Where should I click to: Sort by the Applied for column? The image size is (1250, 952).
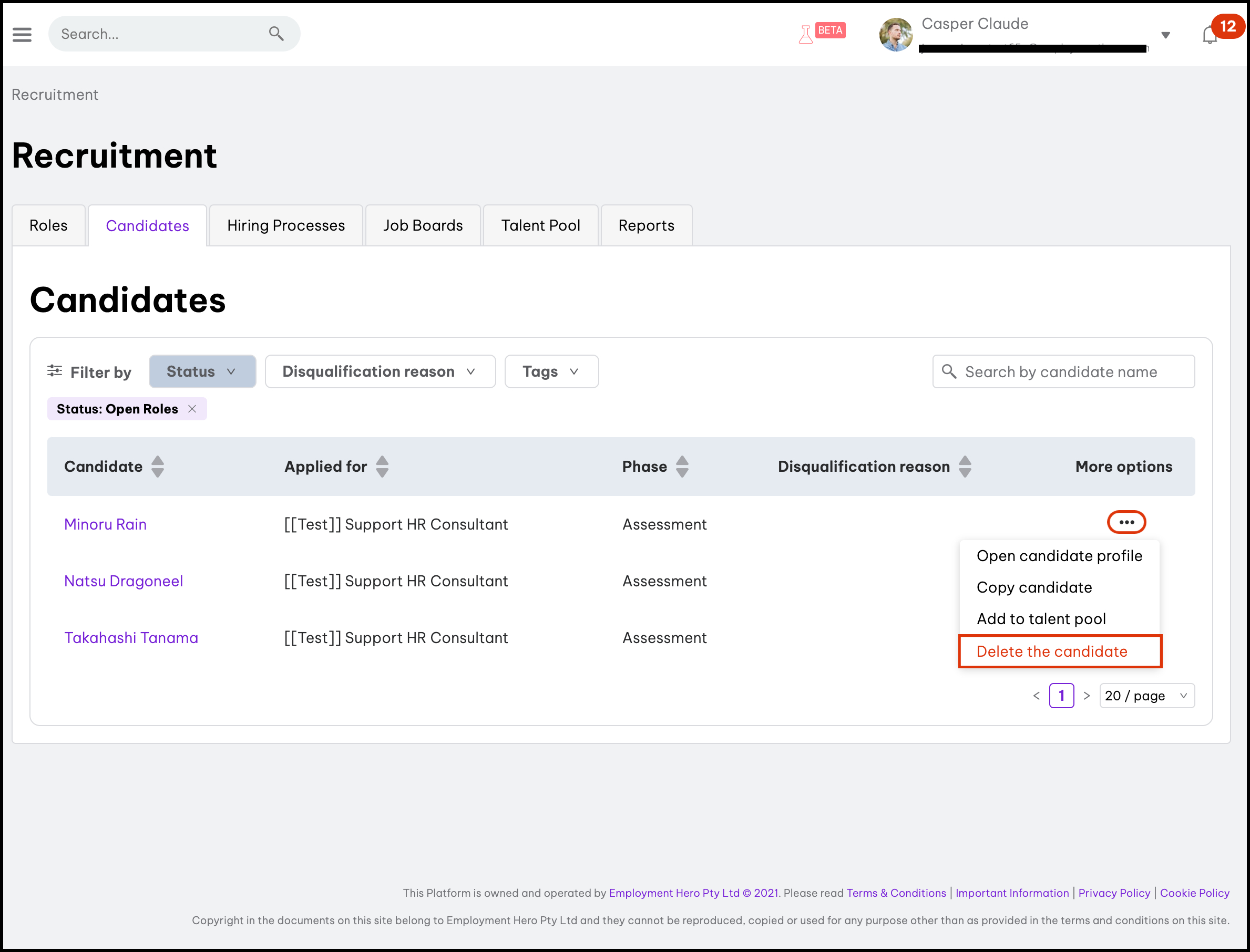[383, 467]
